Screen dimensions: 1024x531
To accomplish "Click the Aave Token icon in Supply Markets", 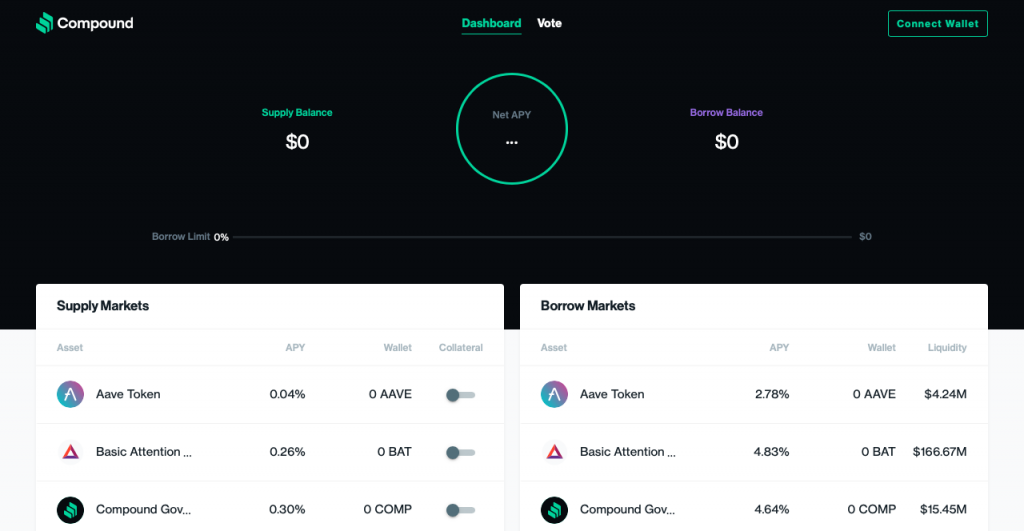I will coord(71,394).
